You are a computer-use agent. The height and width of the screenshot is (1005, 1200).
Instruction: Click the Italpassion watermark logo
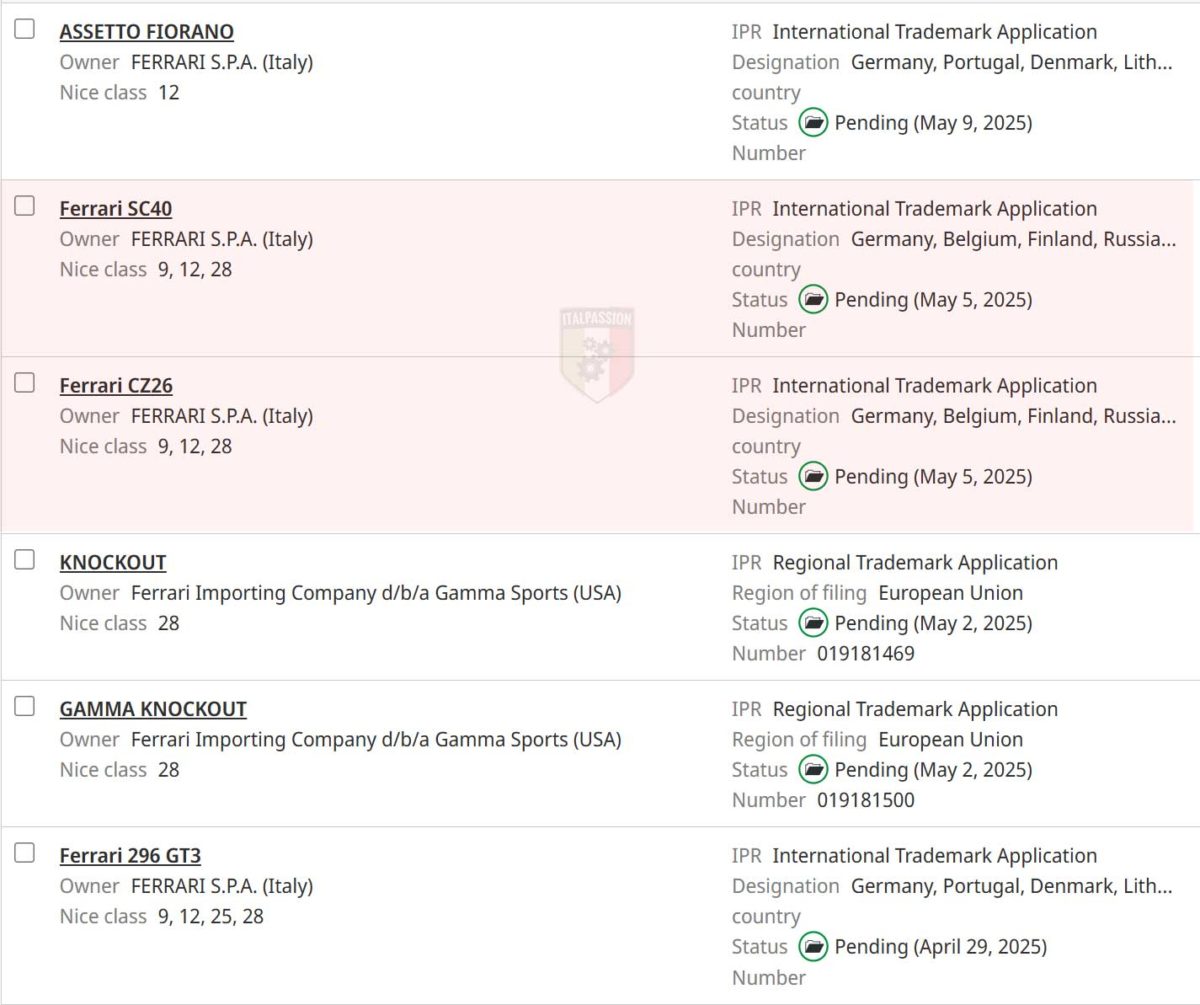[x=597, y=354]
